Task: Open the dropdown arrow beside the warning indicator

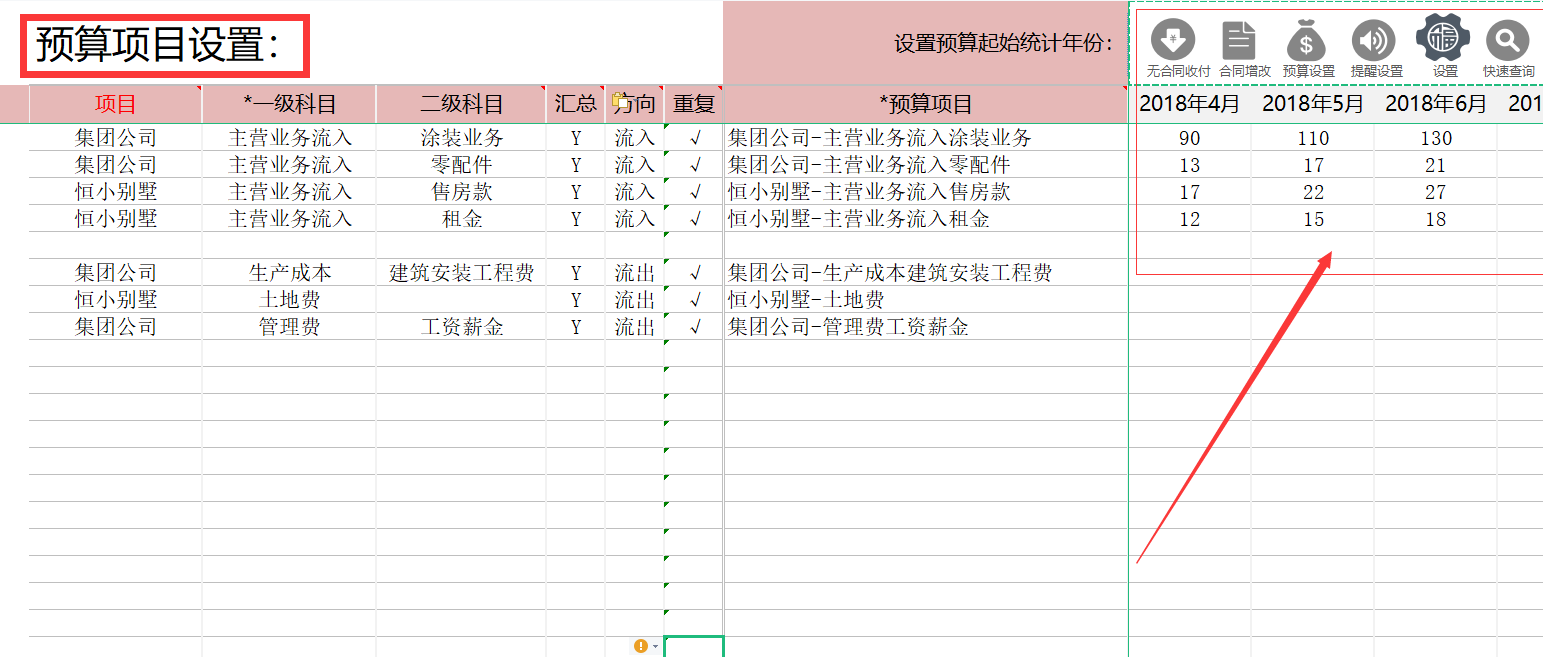Action: coord(656,646)
